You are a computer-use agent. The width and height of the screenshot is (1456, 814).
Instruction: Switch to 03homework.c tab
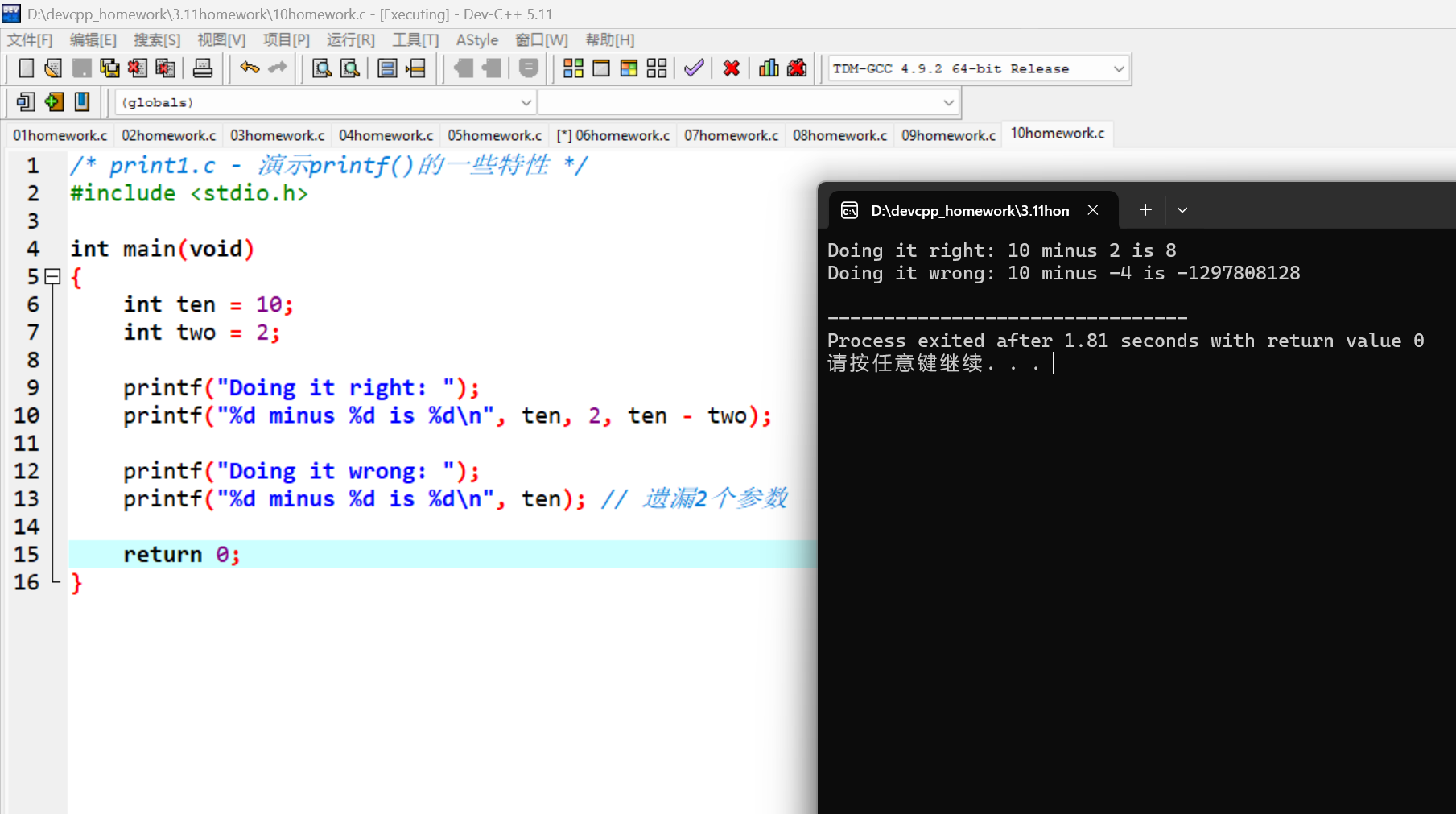click(278, 135)
